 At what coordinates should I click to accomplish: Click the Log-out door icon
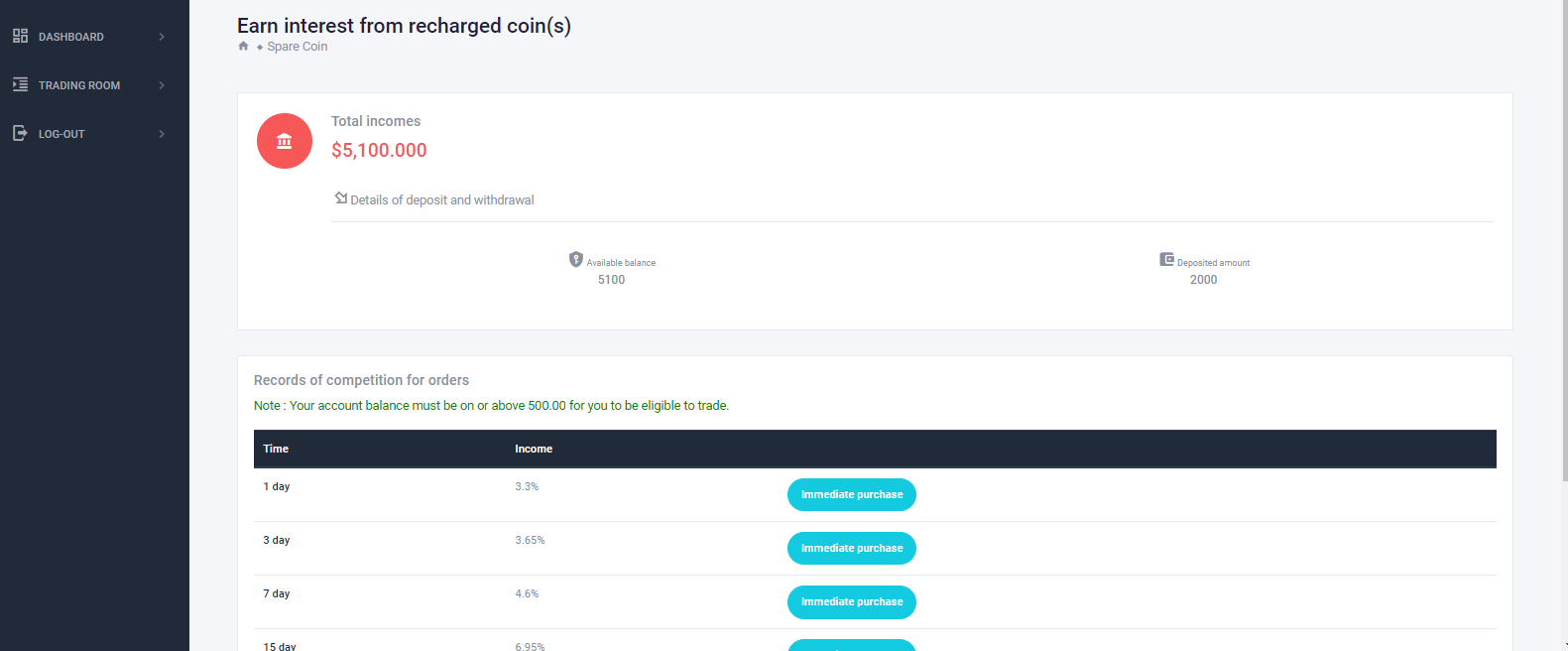click(20, 133)
